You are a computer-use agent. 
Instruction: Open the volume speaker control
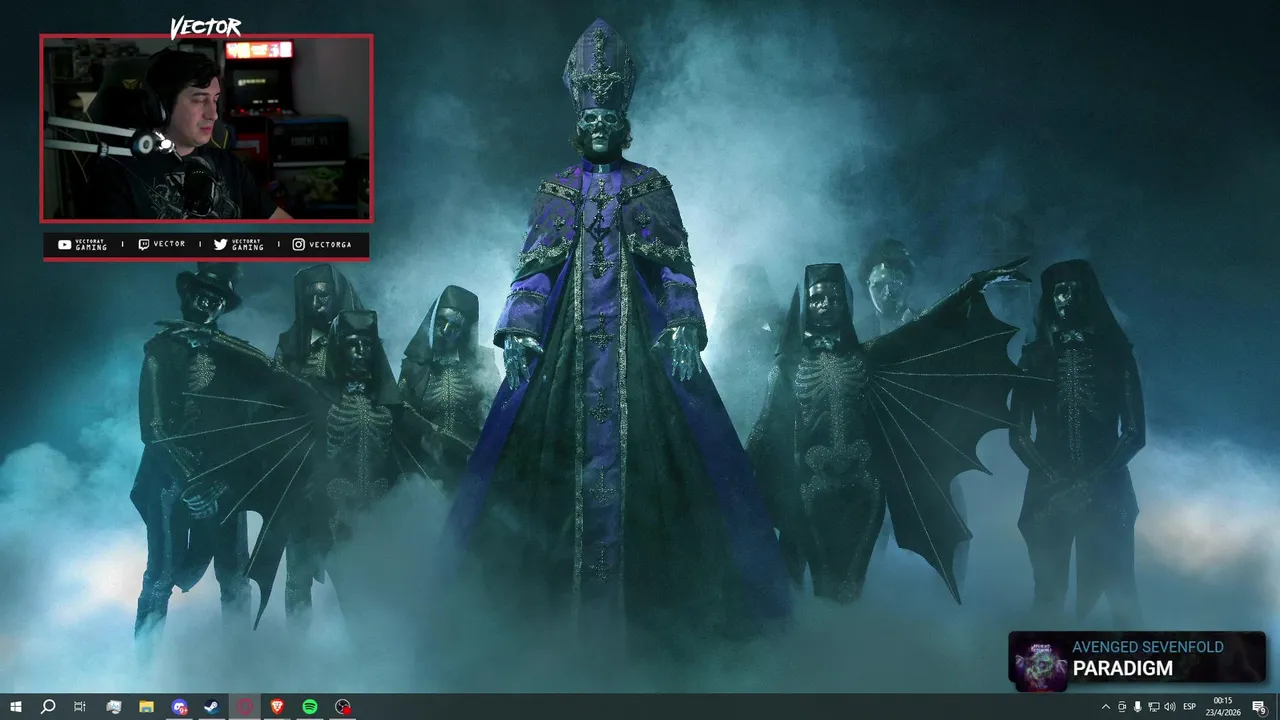click(1169, 707)
